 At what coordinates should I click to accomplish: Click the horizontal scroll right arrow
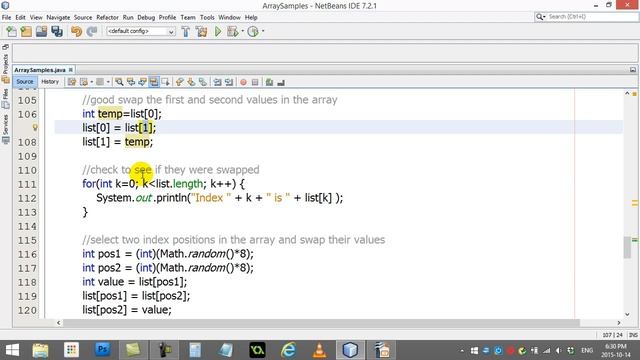[x=619, y=322]
